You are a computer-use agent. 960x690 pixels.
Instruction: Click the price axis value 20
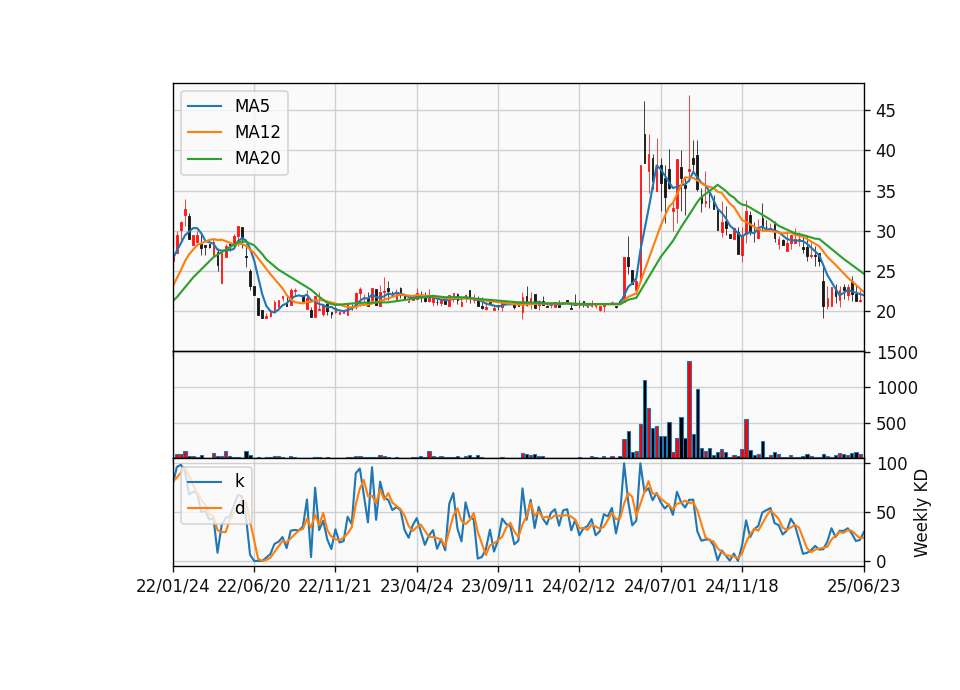point(885,312)
